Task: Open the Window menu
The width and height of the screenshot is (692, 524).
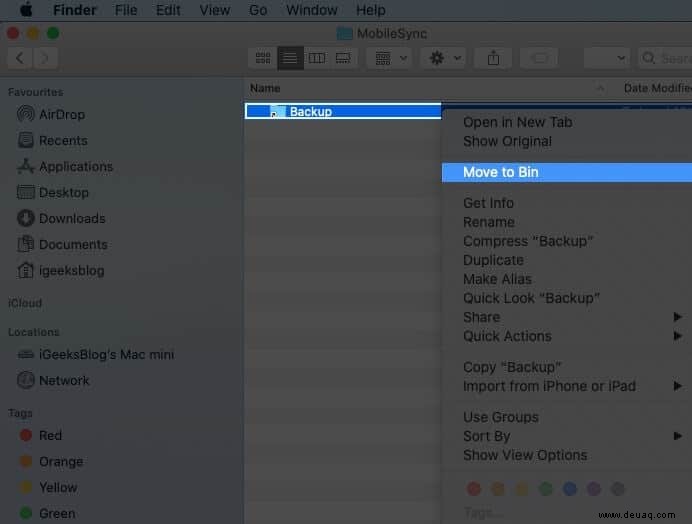Action: (312, 10)
